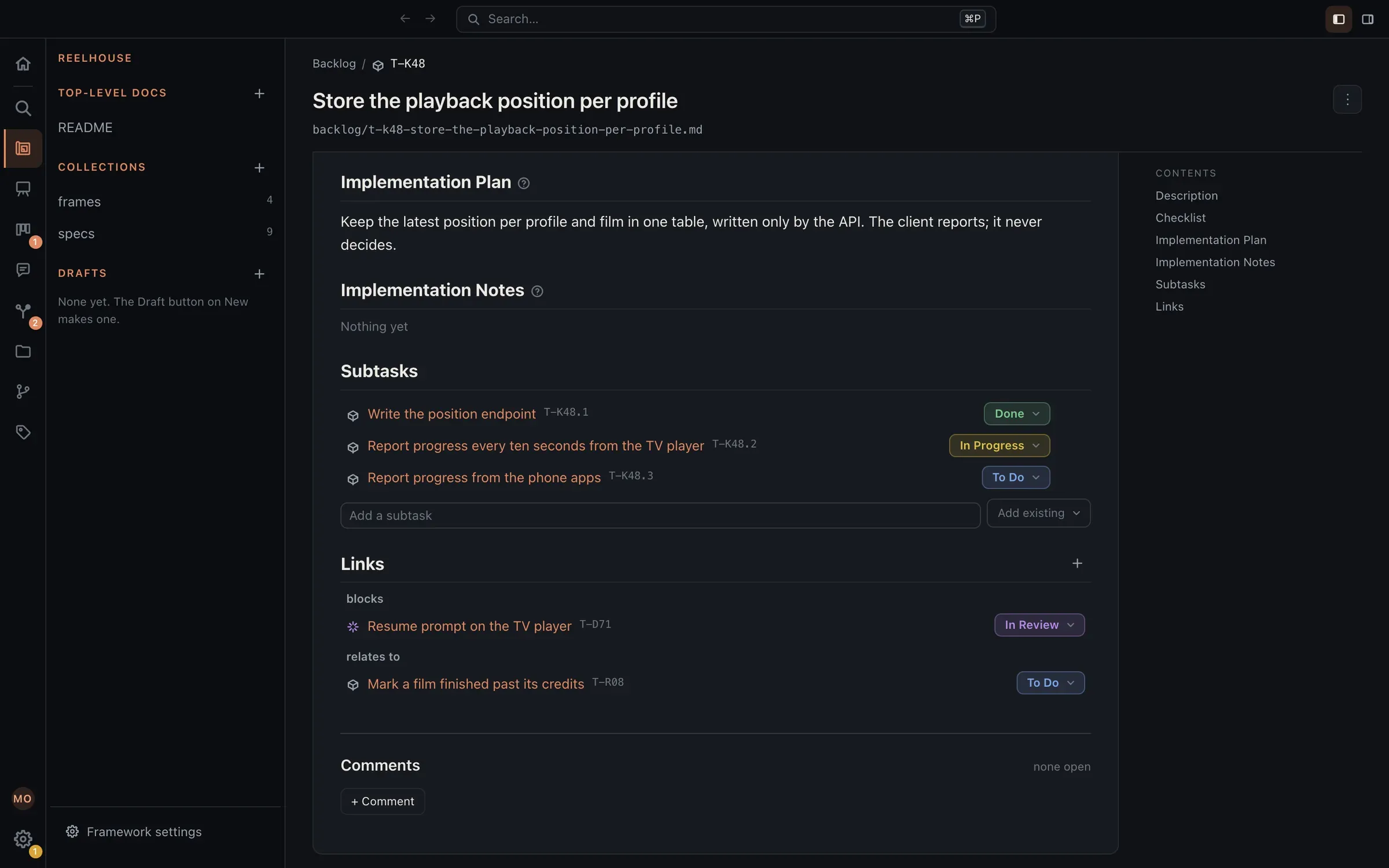Image resolution: width=1389 pixels, height=868 pixels.
Task: Click help icon beside Implementation Plan
Action: [524, 183]
